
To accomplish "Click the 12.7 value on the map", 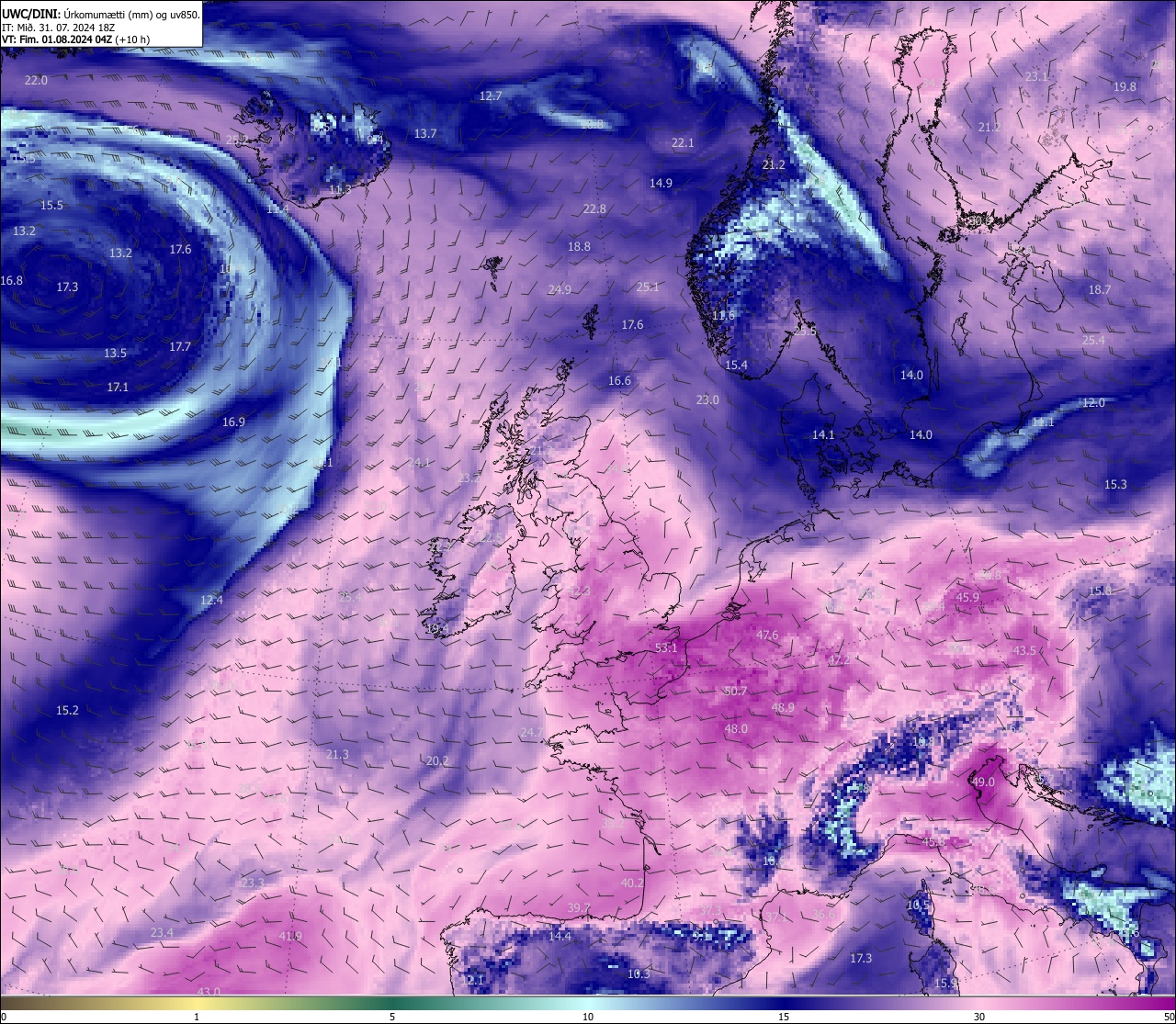I will (491, 96).
